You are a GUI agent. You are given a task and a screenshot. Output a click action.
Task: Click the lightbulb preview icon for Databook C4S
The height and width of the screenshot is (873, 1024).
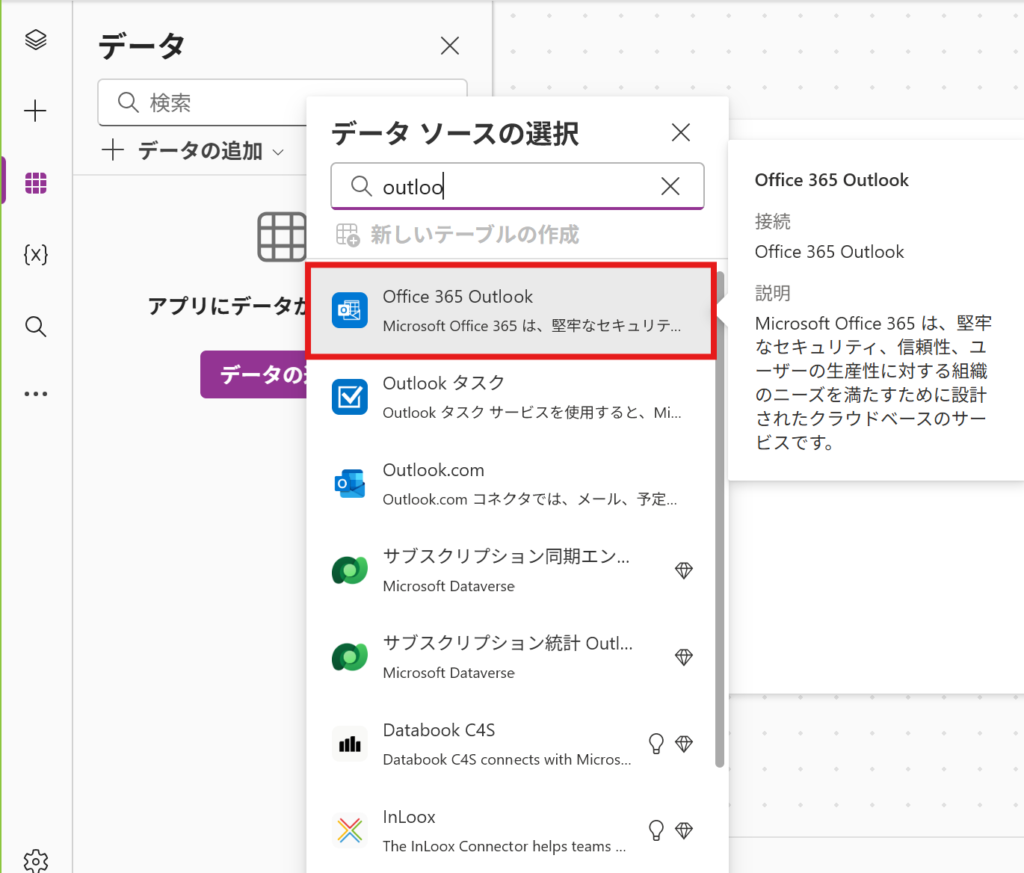656,744
